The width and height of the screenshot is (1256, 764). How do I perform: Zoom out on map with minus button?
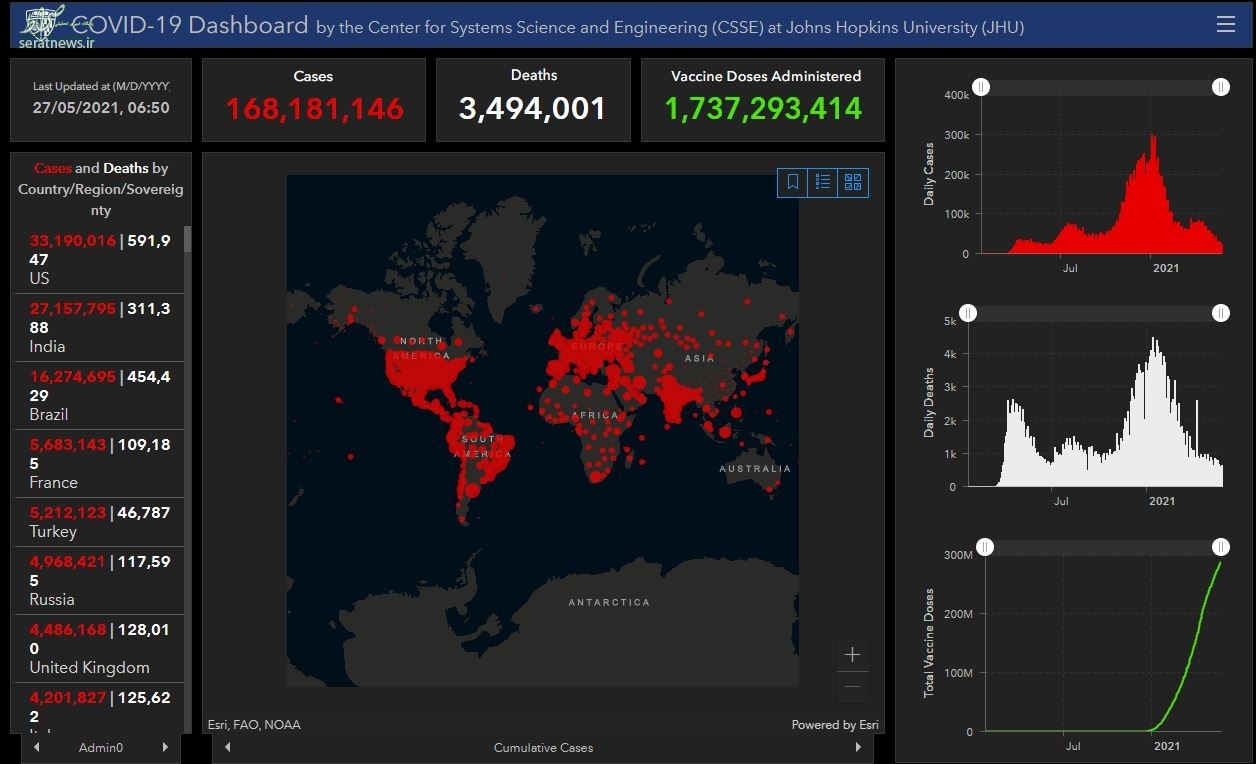pyautogui.click(x=853, y=687)
